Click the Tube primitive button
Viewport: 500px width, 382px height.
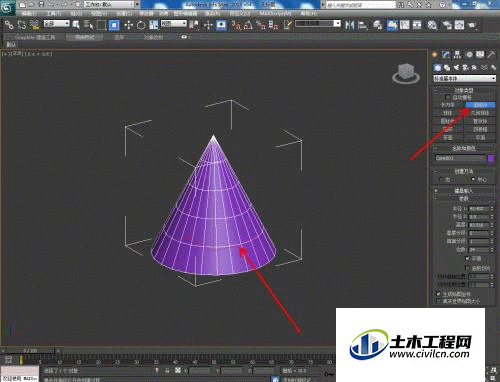point(480,121)
